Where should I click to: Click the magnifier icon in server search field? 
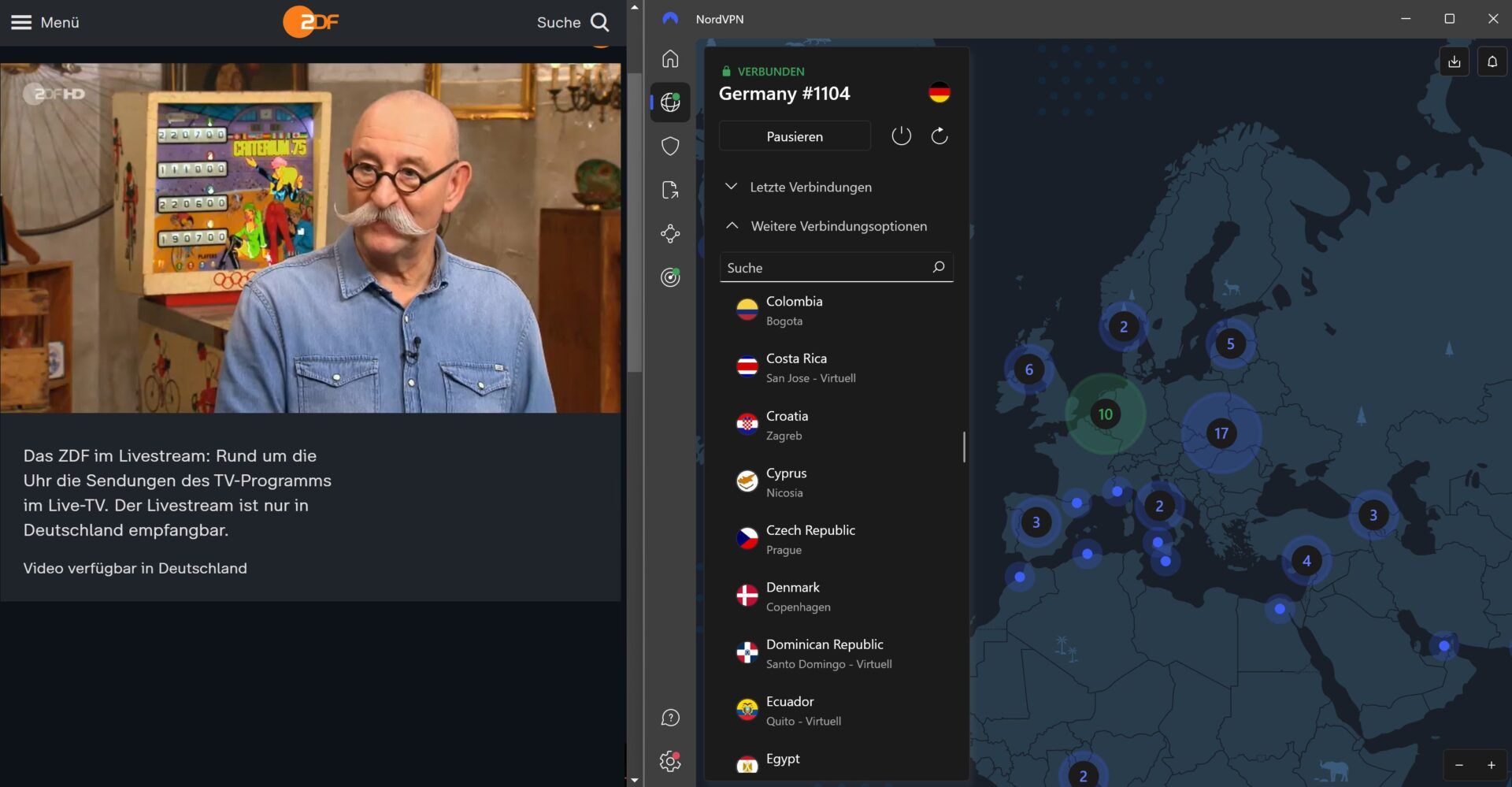[939, 267]
